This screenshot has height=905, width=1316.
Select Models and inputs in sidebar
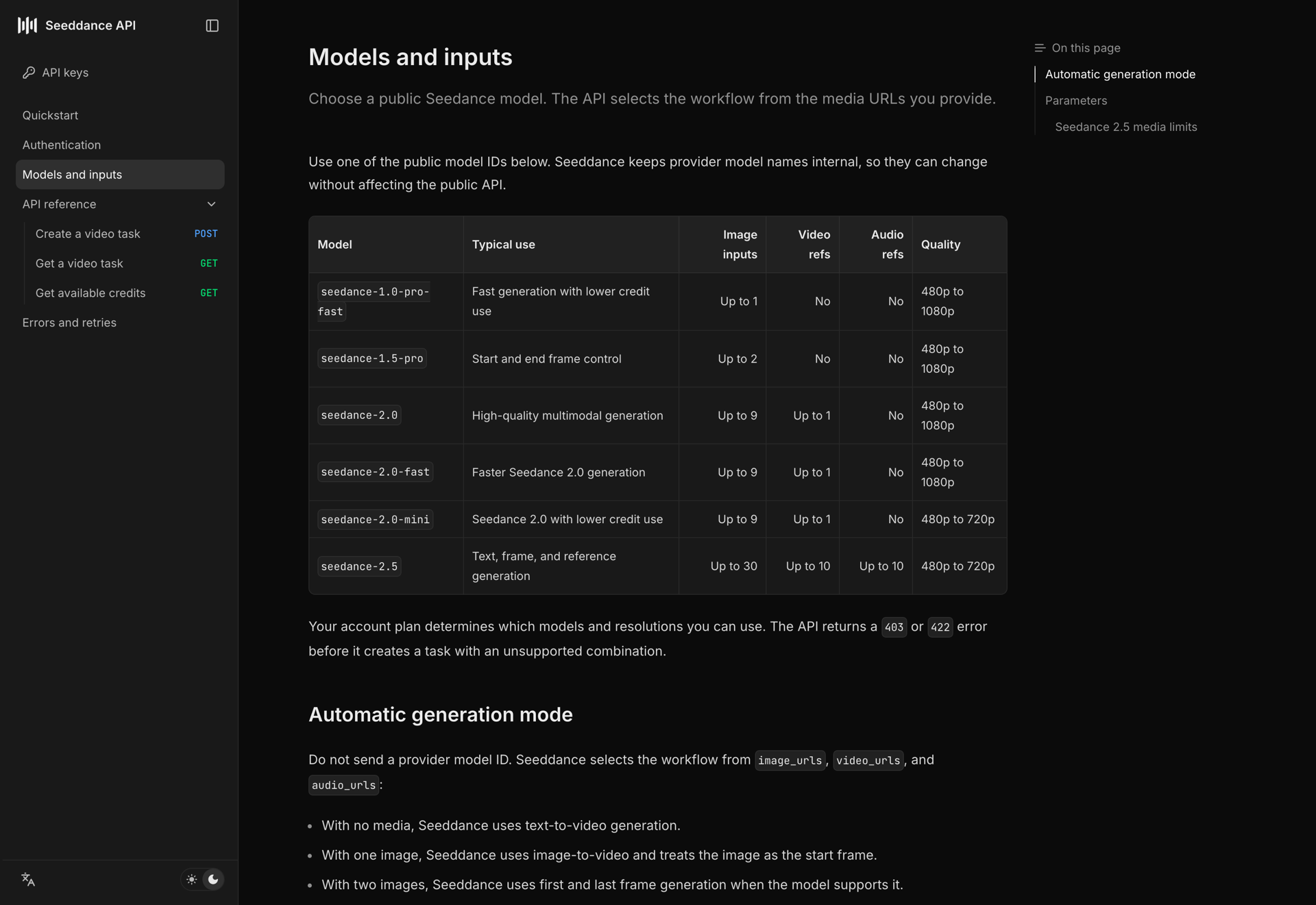120,175
